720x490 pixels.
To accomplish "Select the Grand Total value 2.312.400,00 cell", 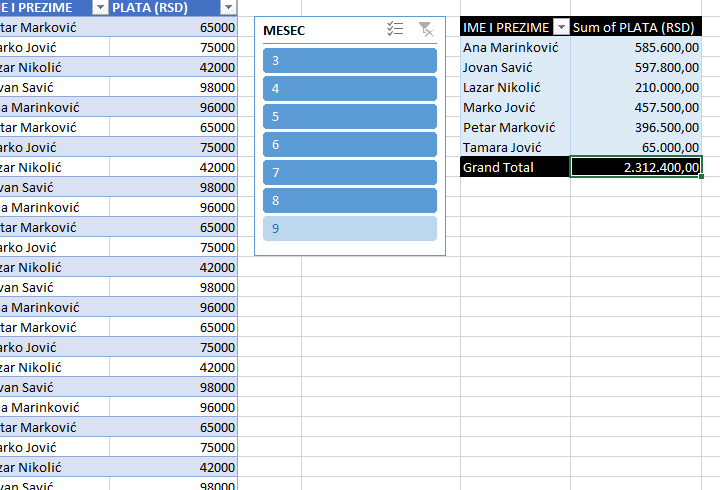I will [636, 167].
